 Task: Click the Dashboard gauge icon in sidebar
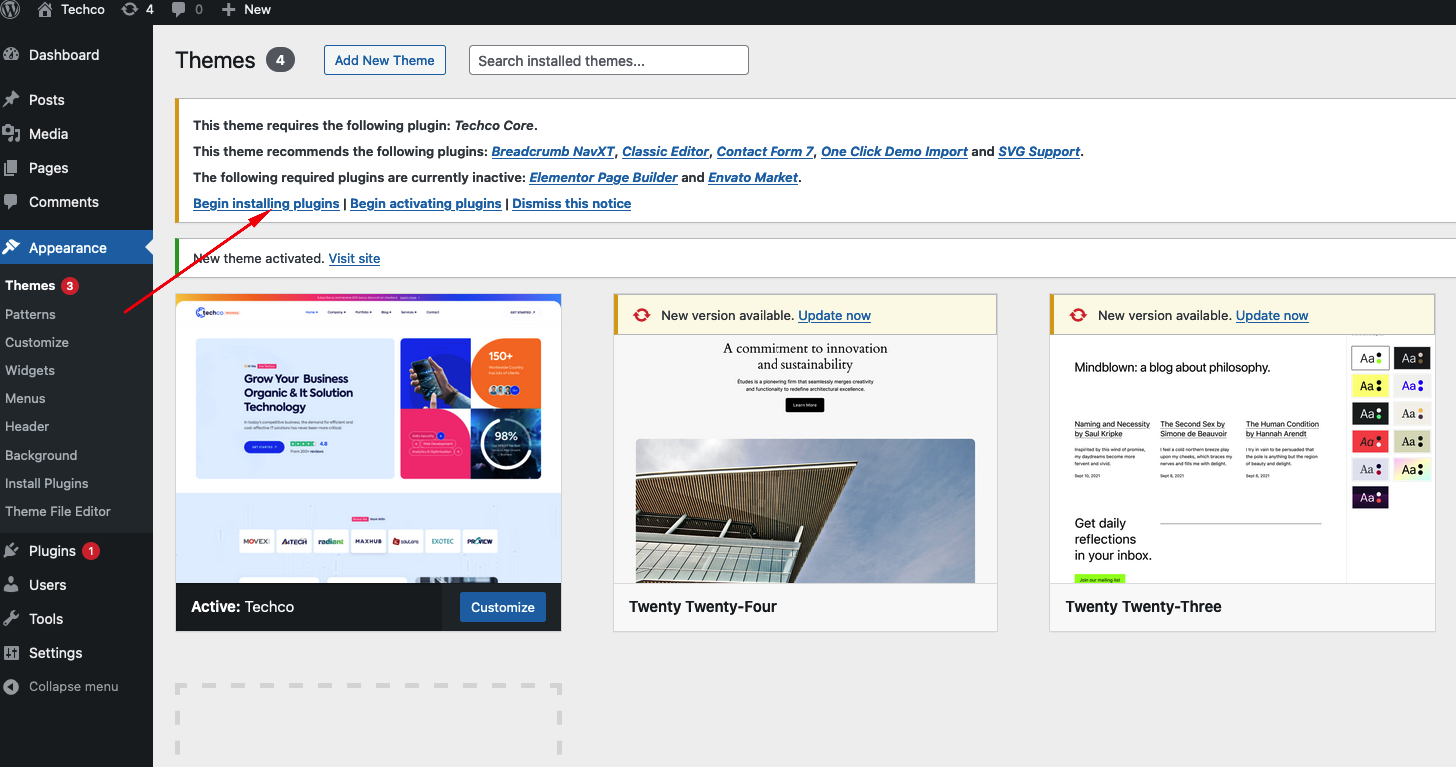tap(12, 55)
